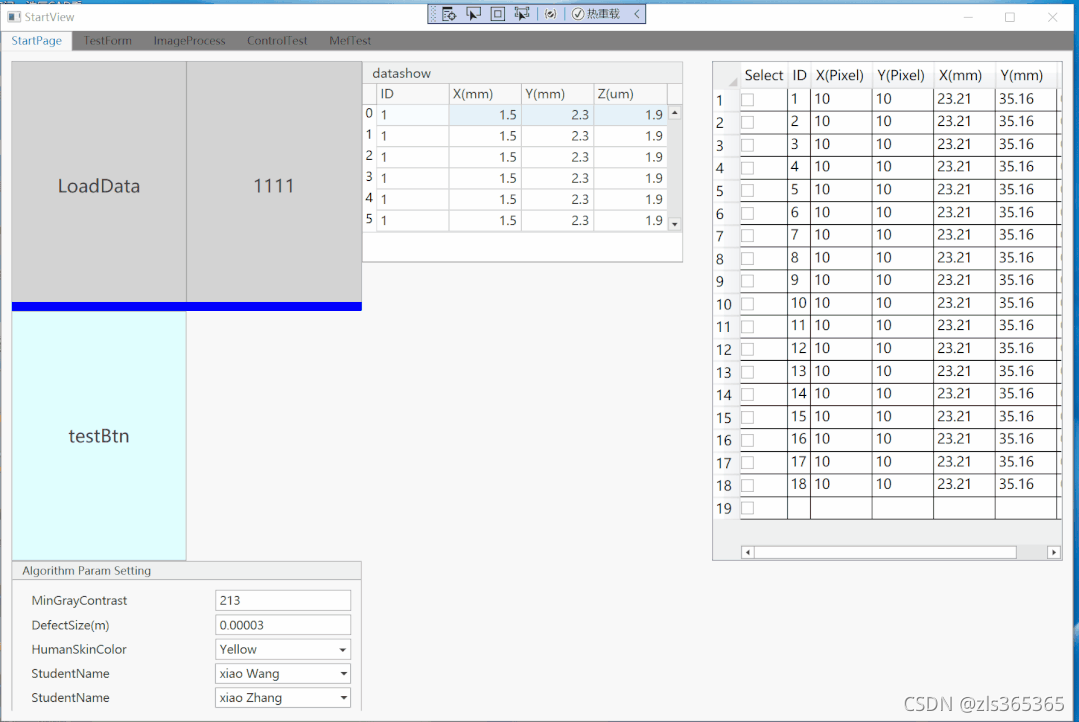Click Z(um) cell 1.9 in datashow row 5
1079x722 pixels.
(x=630, y=220)
